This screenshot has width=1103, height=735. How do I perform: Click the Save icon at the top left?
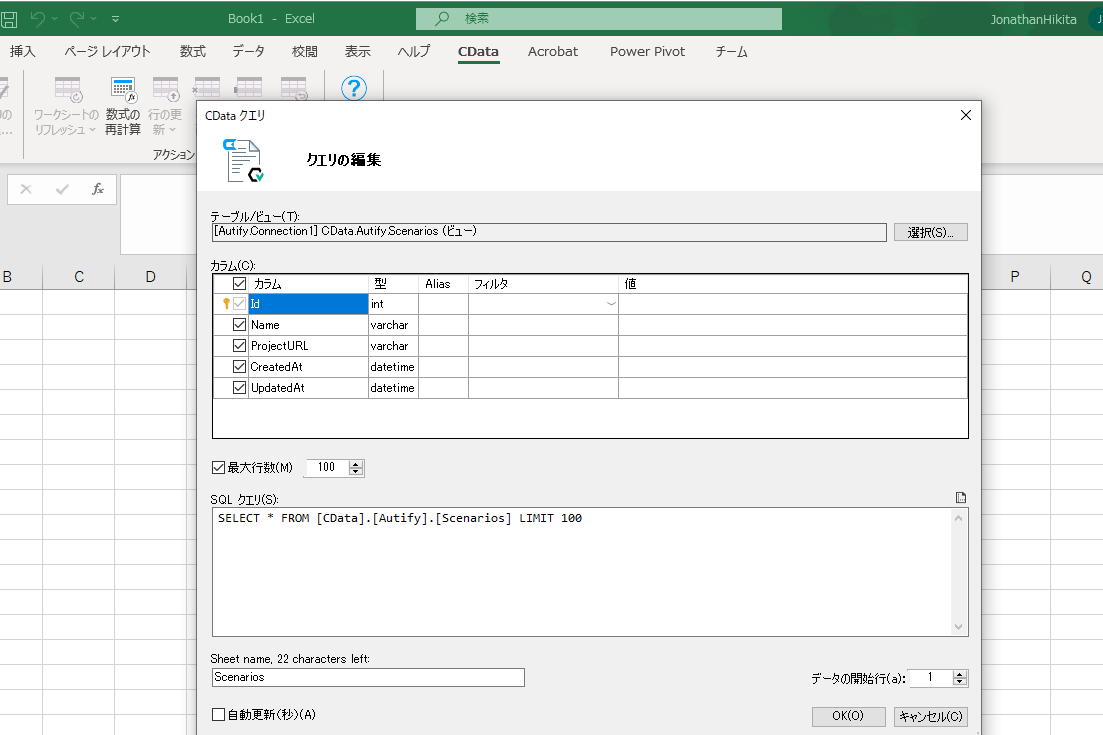coord(9,17)
